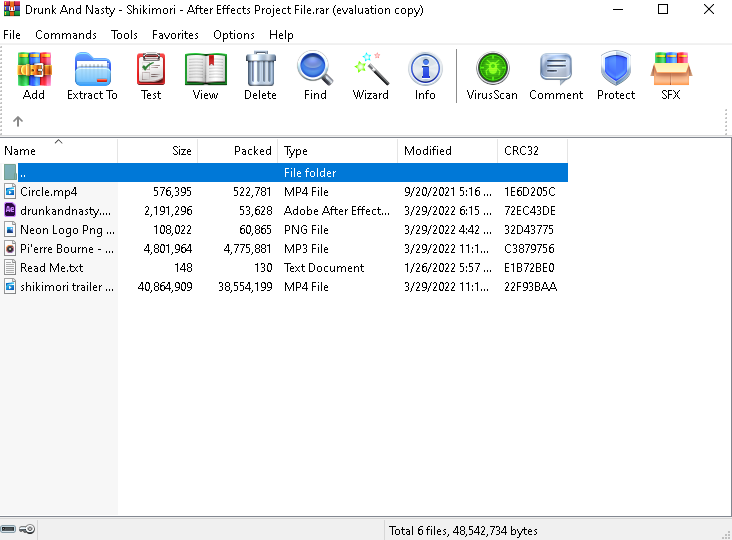Click CRC32 value E1B72BE0
The height and width of the screenshot is (540, 732).
tap(529, 268)
